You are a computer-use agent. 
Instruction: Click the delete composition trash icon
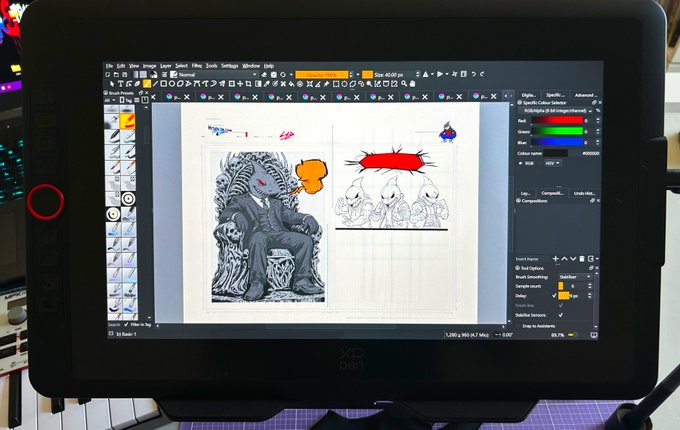582,259
